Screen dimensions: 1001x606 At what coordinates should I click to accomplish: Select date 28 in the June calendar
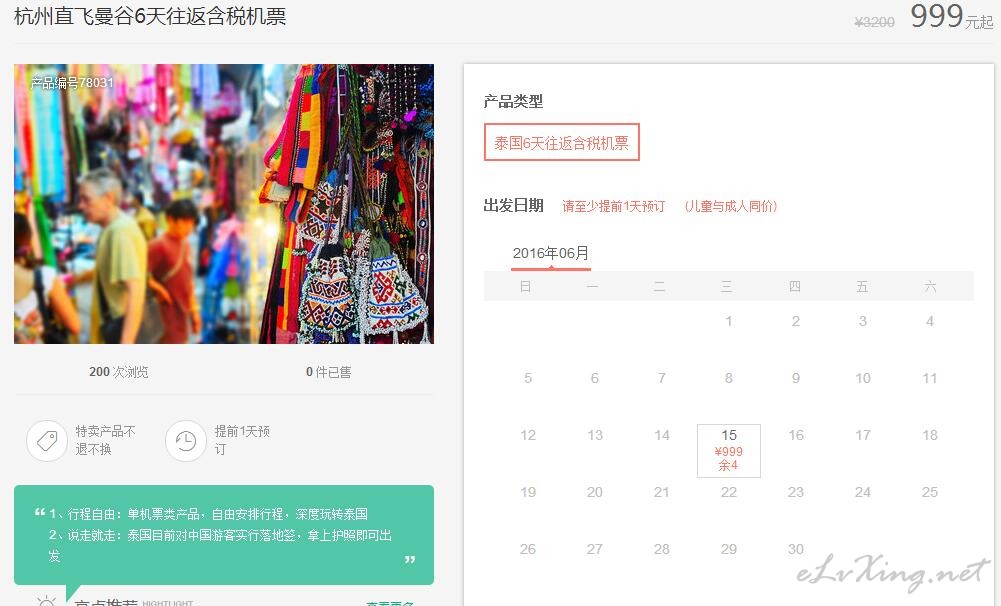coord(662,549)
